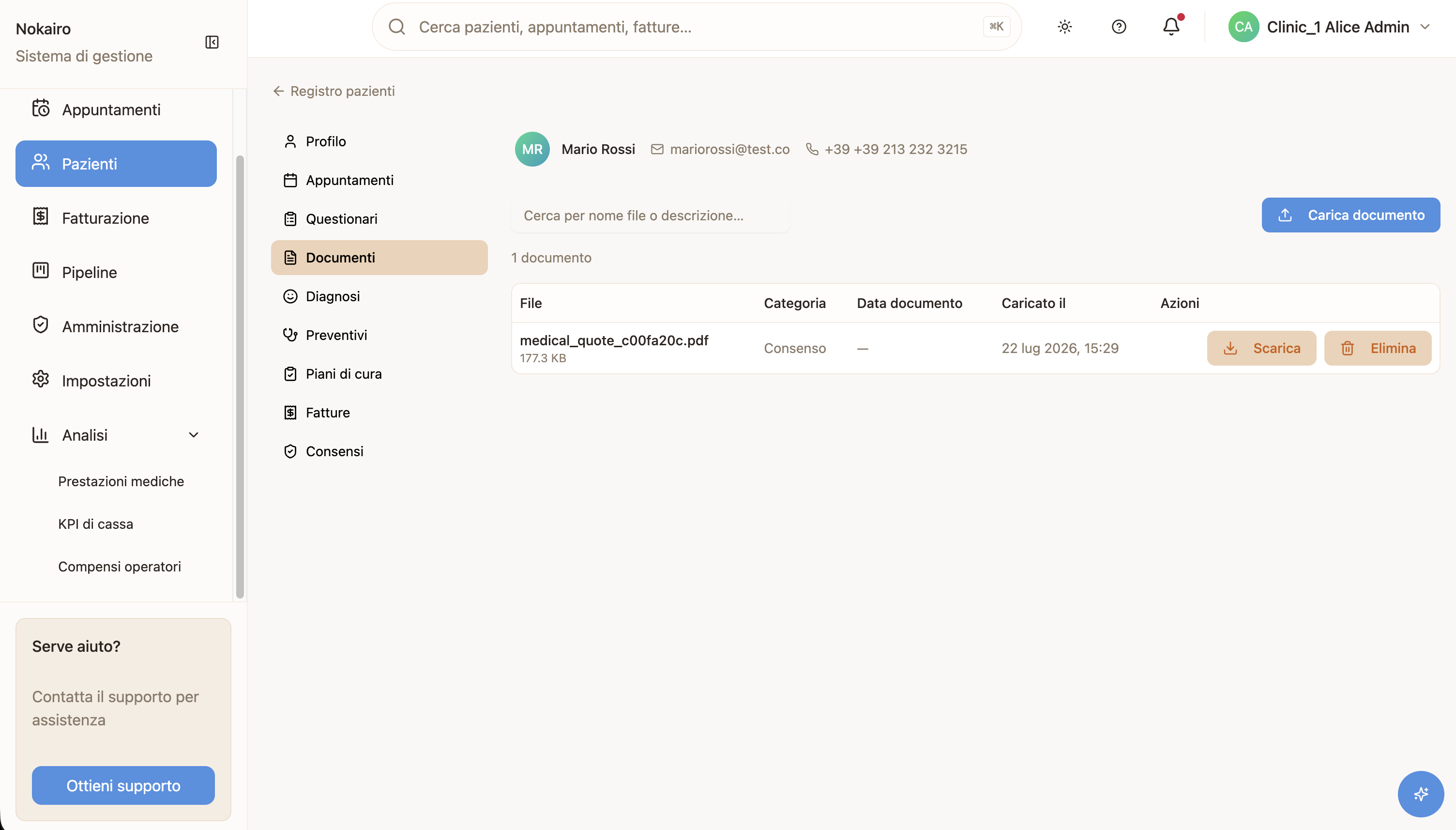Open the AI assistant sparkle button
The width and height of the screenshot is (1456, 830).
coord(1421,794)
